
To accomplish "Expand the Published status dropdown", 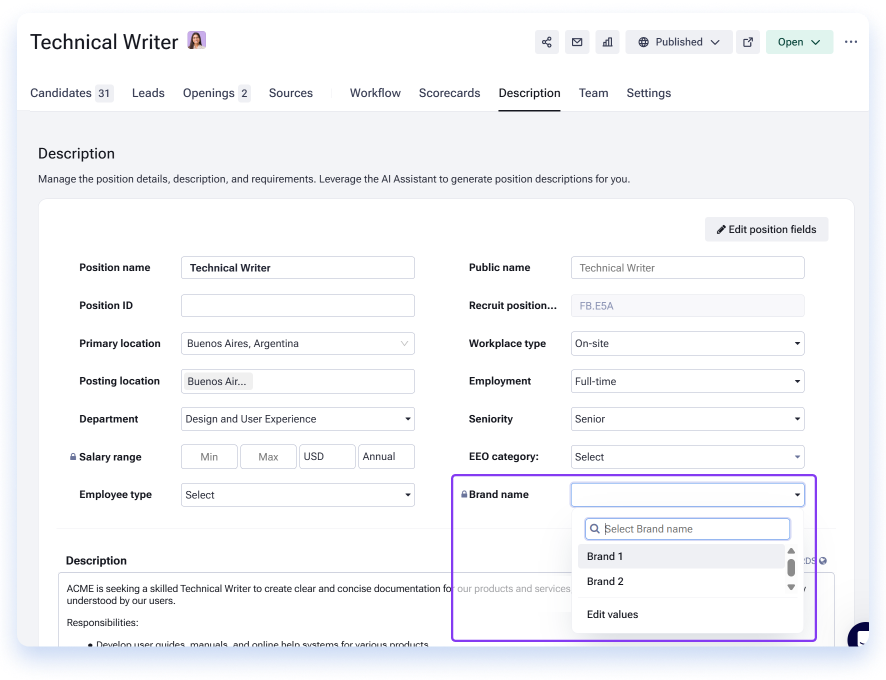I will tap(679, 42).
